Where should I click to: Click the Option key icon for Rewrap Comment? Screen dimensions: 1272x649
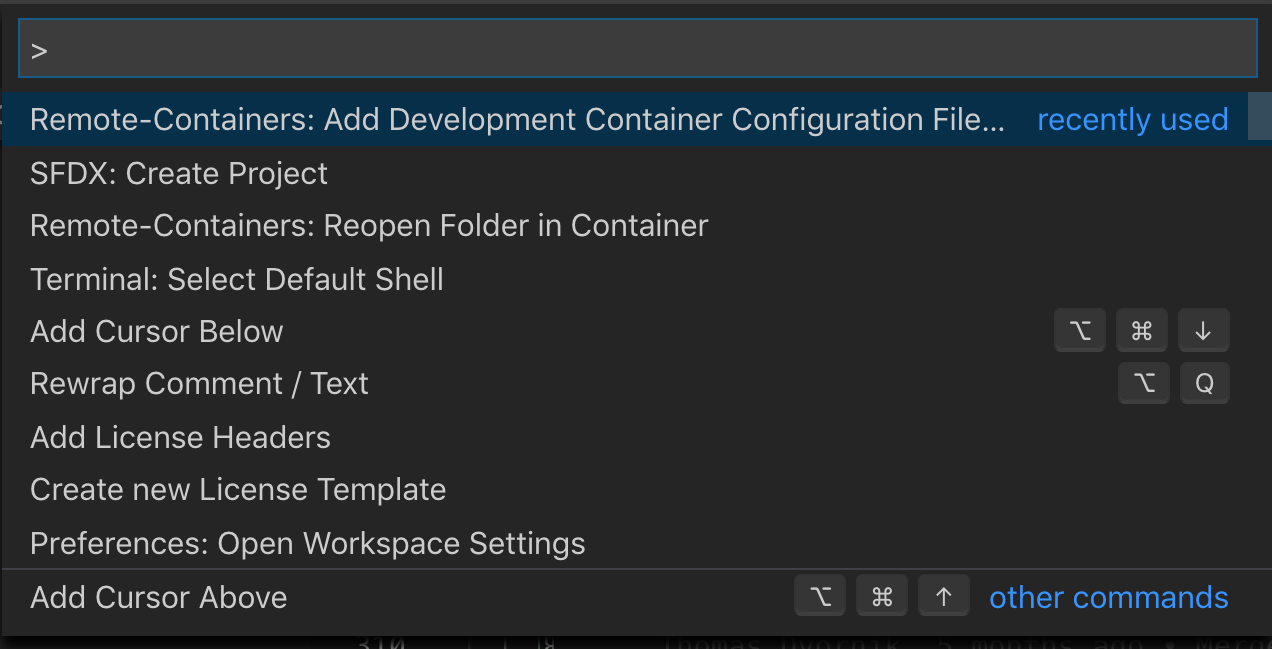pos(1144,384)
